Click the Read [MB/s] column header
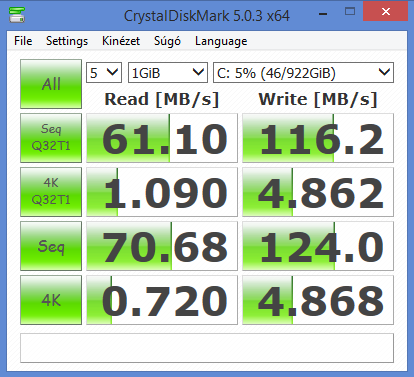414x377 pixels. coord(162,99)
